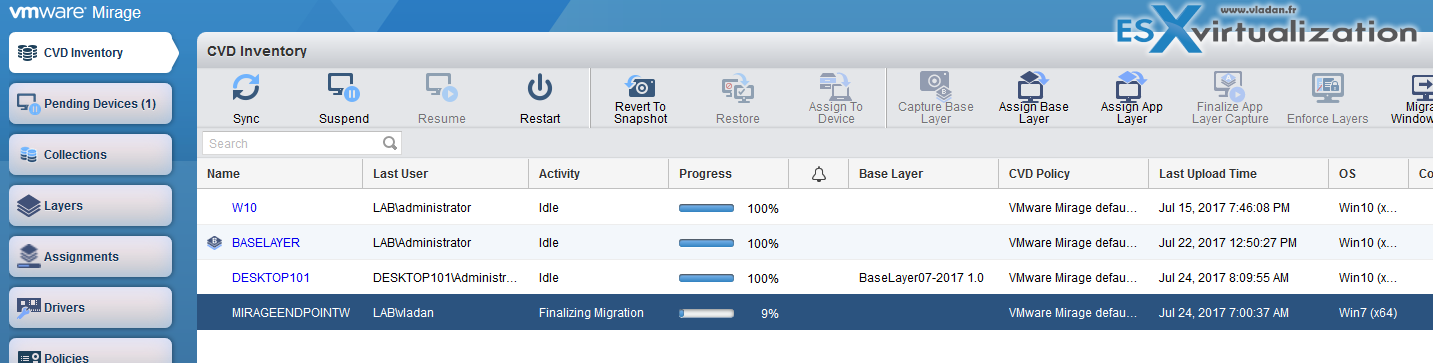Click 'DESKTOP101\Administr...' user cell
Viewport: 1433px width, 363px height.
(x=445, y=277)
